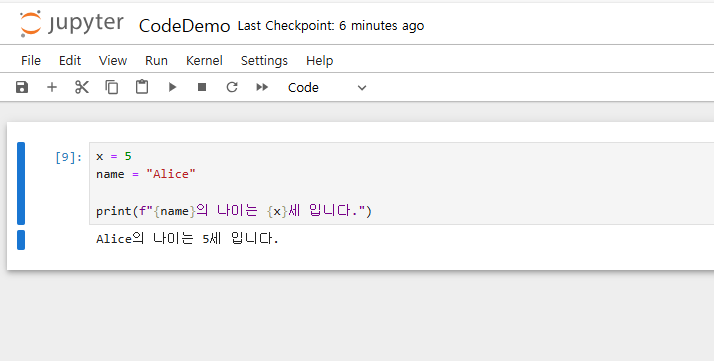Image resolution: width=714 pixels, height=361 pixels.
Task: Open the Settings menu
Action: click(x=264, y=61)
